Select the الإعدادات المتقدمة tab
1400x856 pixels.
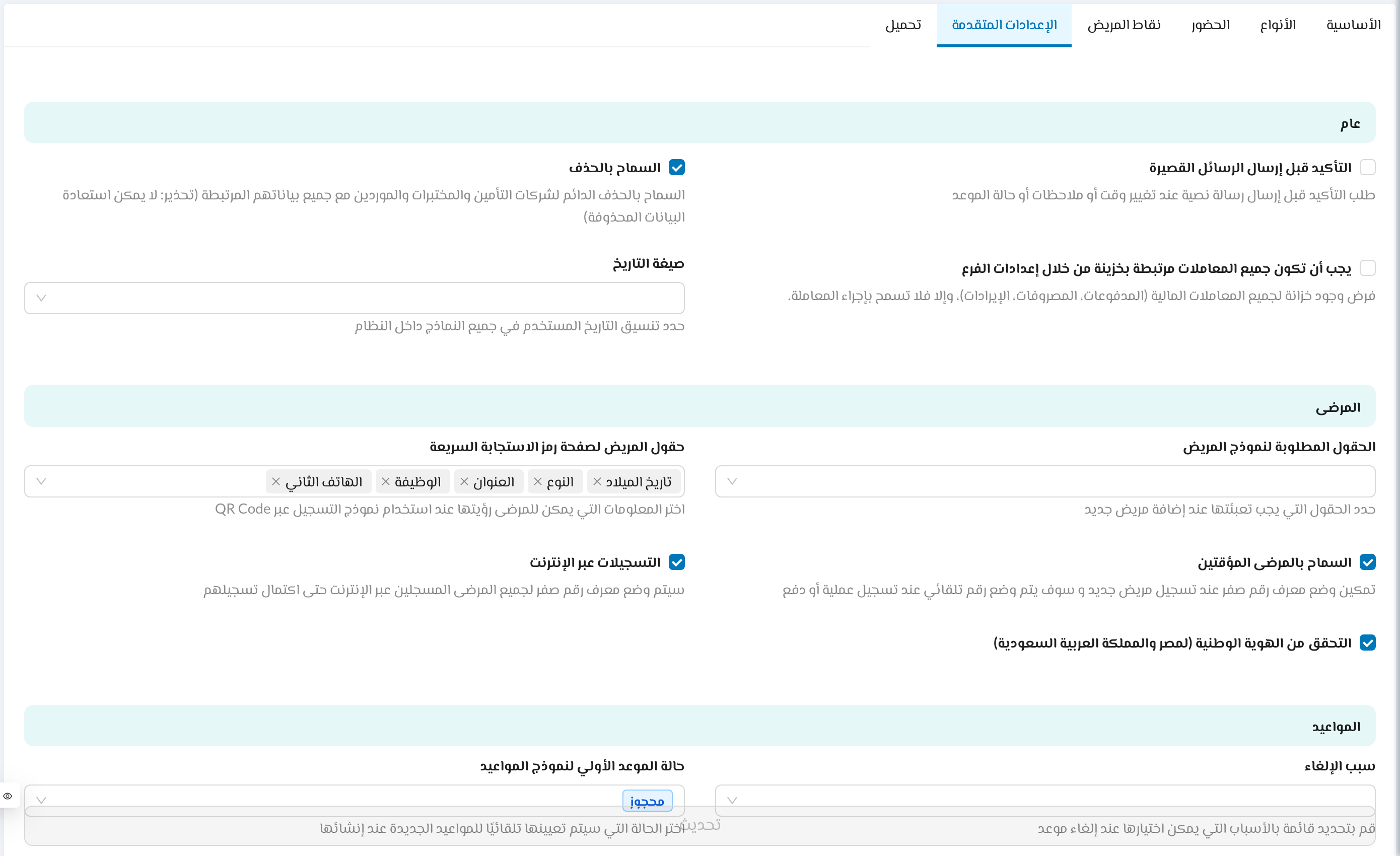pyautogui.click(x=1004, y=25)
